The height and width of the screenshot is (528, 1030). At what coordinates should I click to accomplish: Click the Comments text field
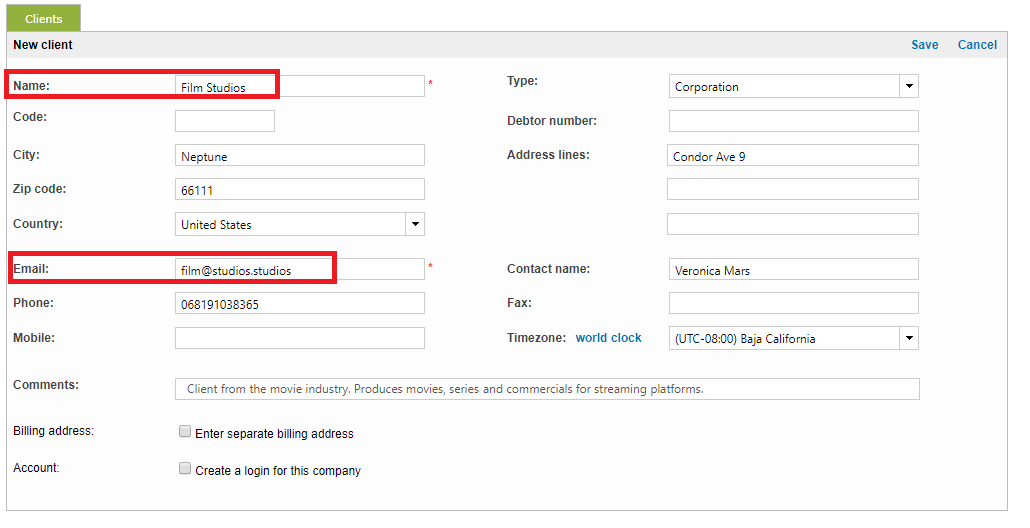coord(546,389)
